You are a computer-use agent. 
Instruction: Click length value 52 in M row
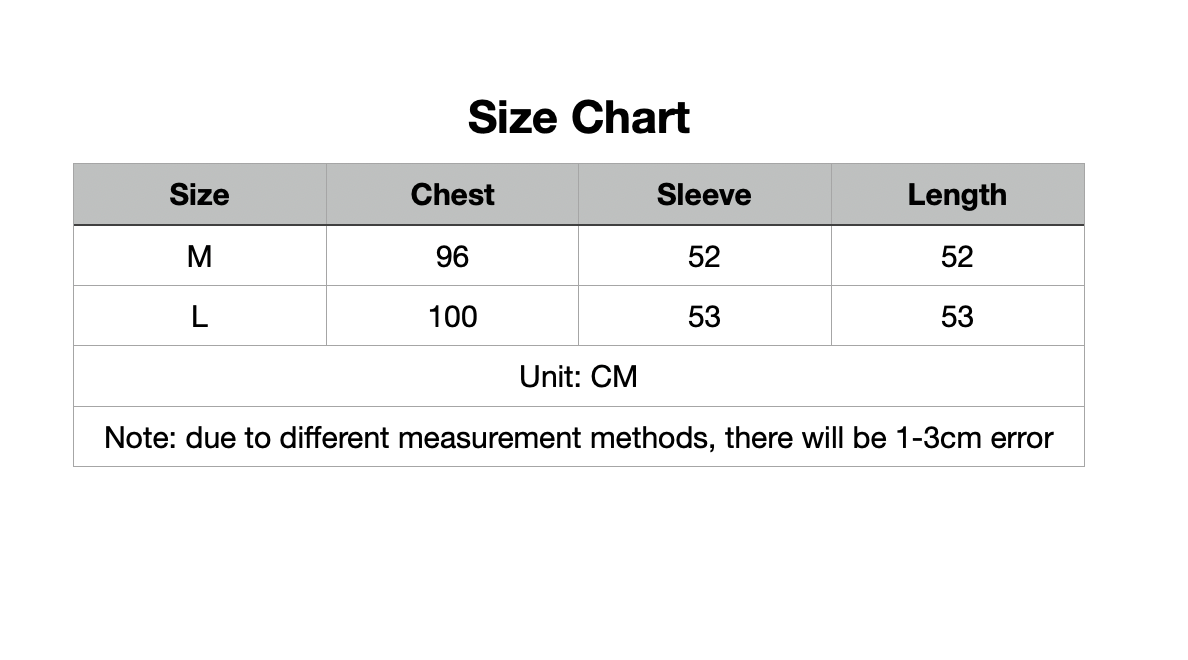click(957, 257)
